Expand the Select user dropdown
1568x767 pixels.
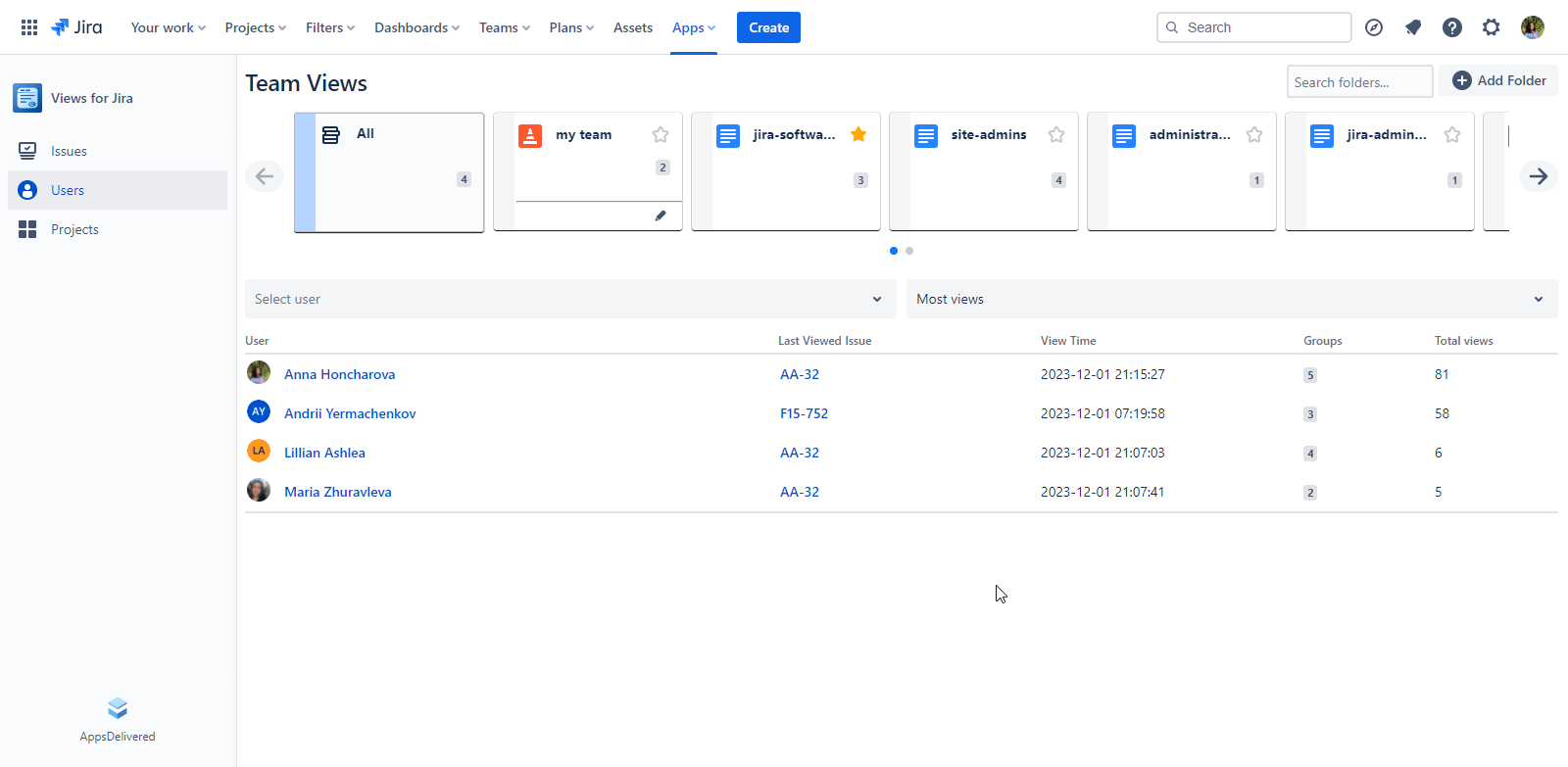pos(570,299)
